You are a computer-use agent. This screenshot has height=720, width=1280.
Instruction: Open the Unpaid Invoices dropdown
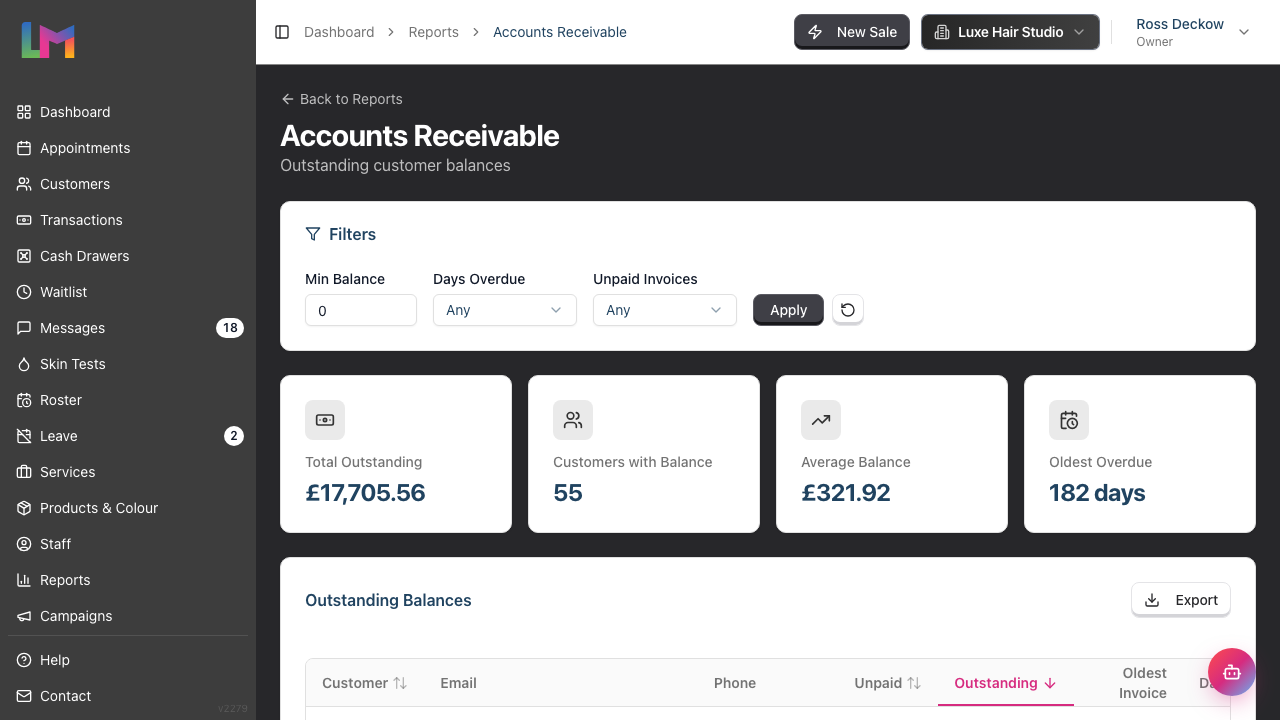665,310
